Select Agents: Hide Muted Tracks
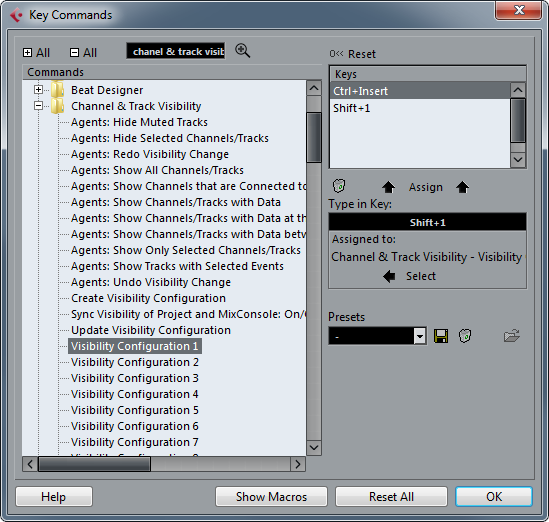The image size is (549, 522). 139,122
